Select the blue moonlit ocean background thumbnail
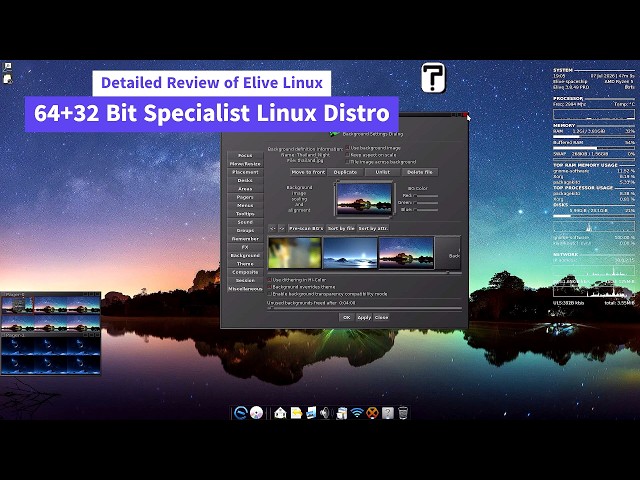This screenshot has height=480, width=640. tap(350, 253)
